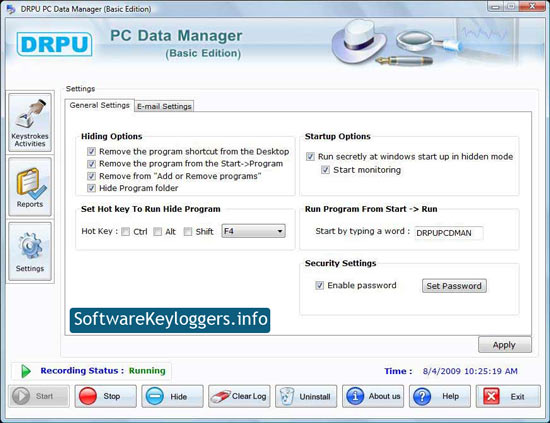Enable the Ctrl hot key checkbox

pyautogui.click(x=125, y=231)
